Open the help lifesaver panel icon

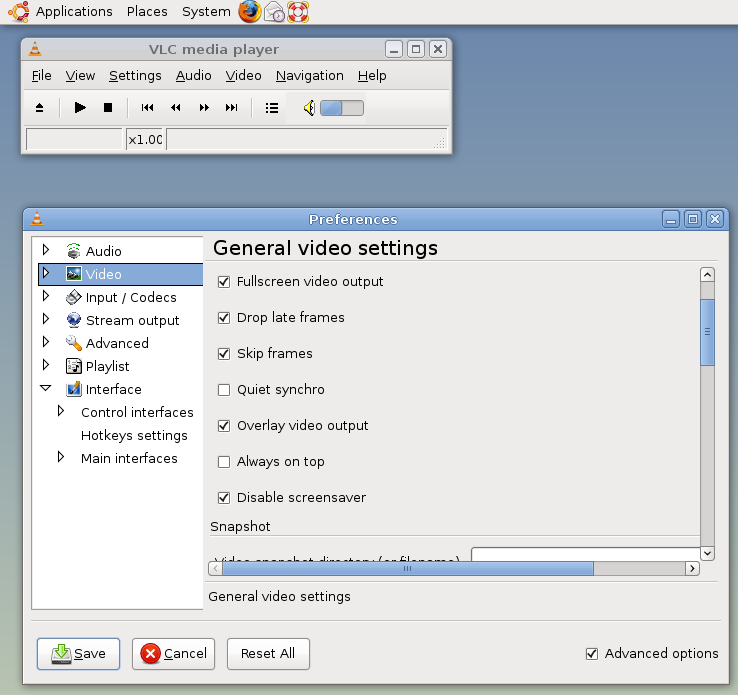click(298, 12)
